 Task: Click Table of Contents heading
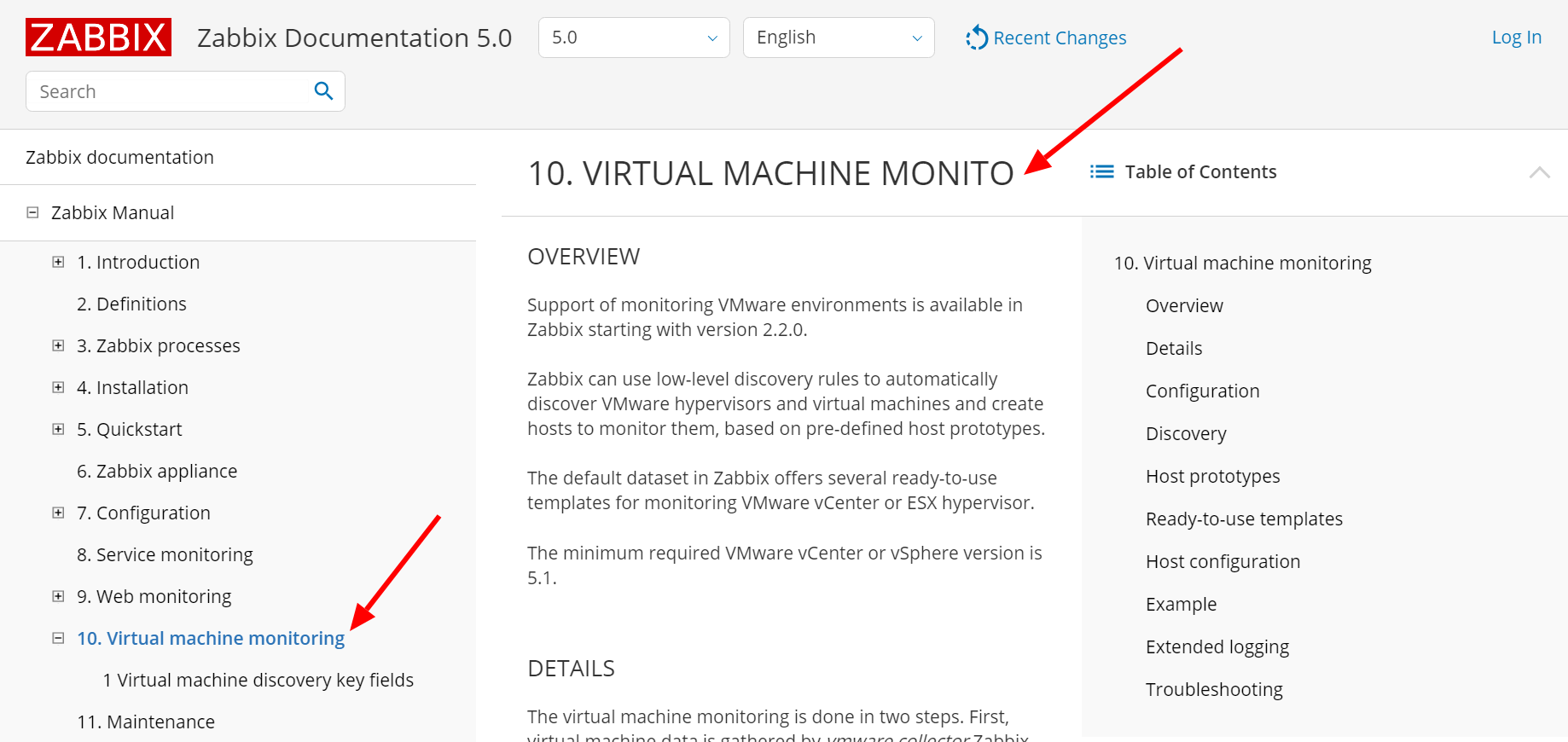pos(1200,172)
